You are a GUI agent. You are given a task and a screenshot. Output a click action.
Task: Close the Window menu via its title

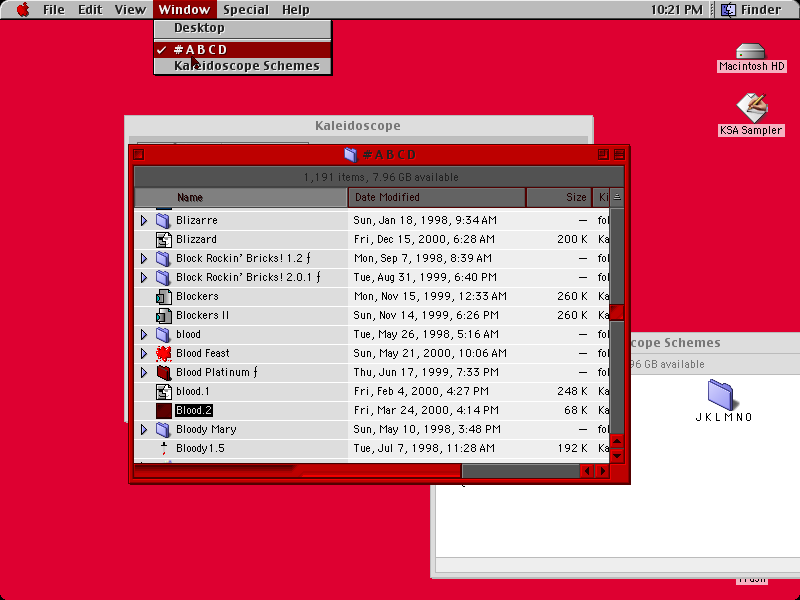tap(184, 10)
